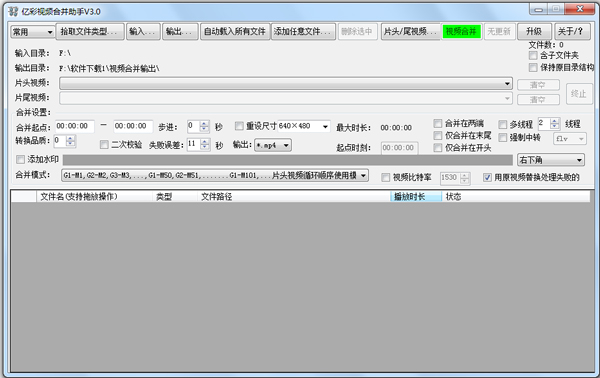Increase the 步进 step value
This screenshot has height=378, width=600.
click(x=205, y=124)
